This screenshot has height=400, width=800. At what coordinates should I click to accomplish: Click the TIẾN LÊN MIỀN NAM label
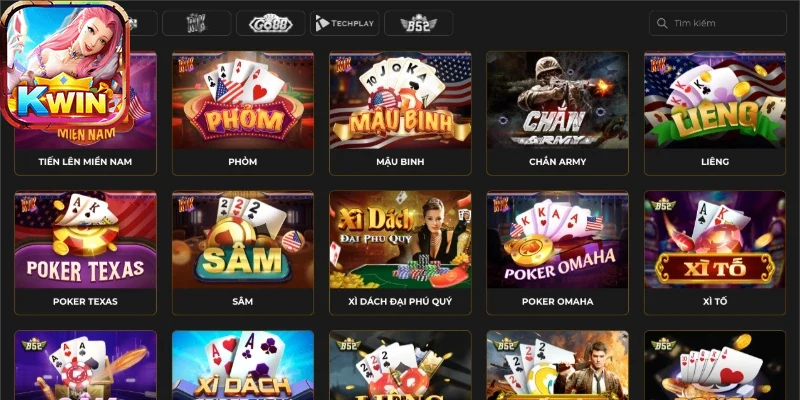(85, 162)
